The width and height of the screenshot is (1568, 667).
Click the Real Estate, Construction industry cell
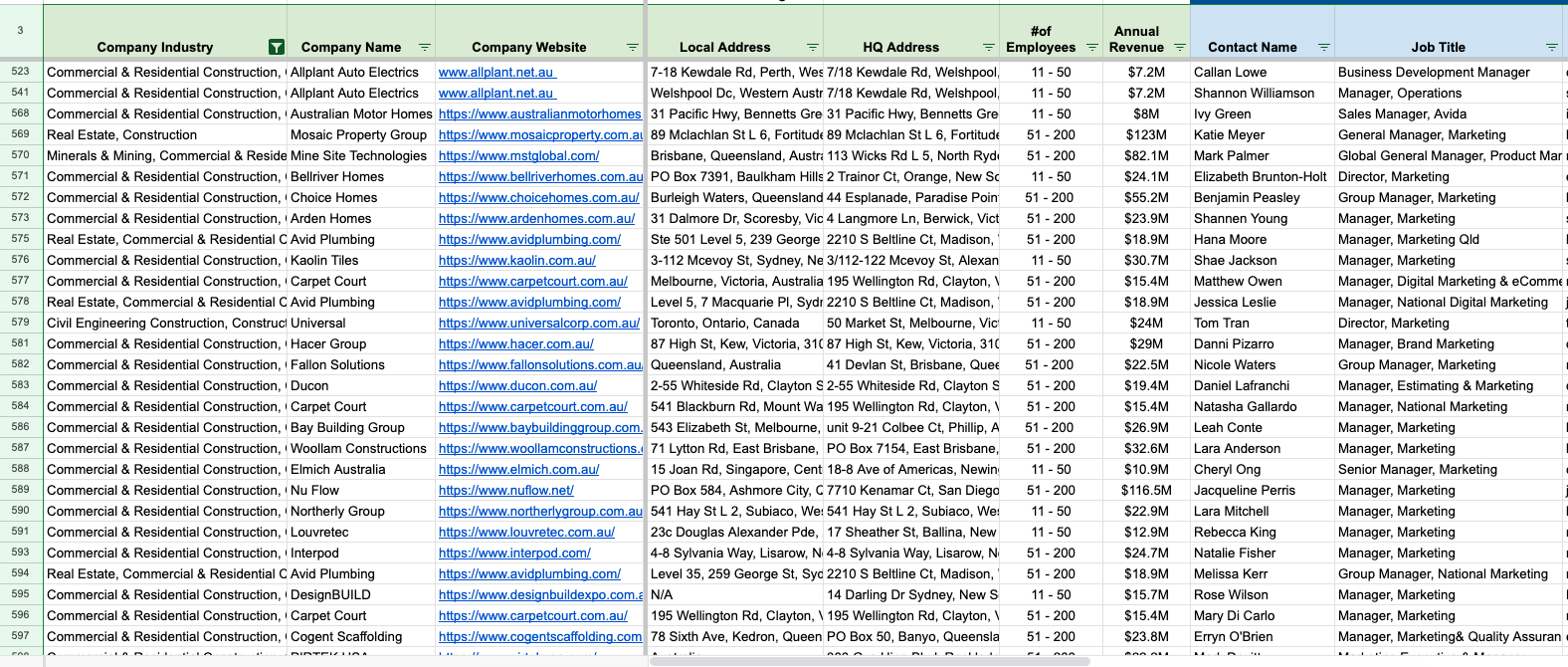tap(165, 134)
